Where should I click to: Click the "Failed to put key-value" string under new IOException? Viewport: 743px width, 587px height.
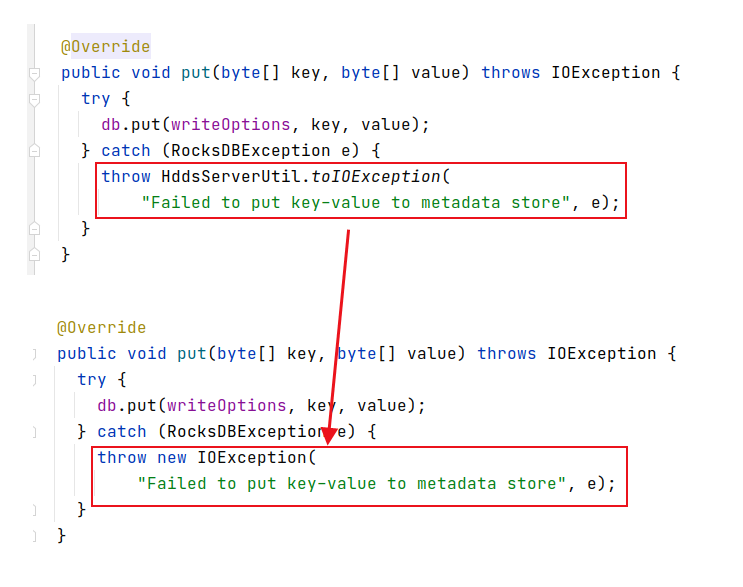point(352,484)
